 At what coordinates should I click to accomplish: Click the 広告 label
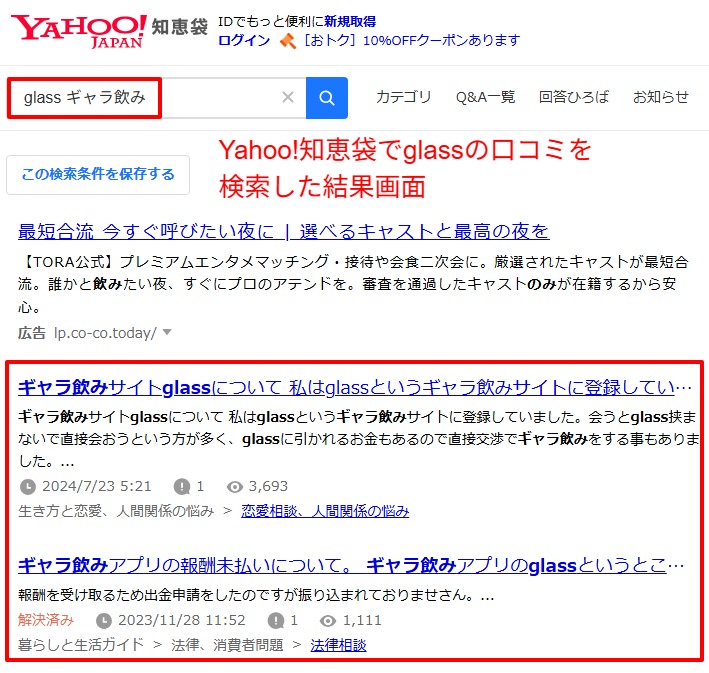tap(32, 333)
